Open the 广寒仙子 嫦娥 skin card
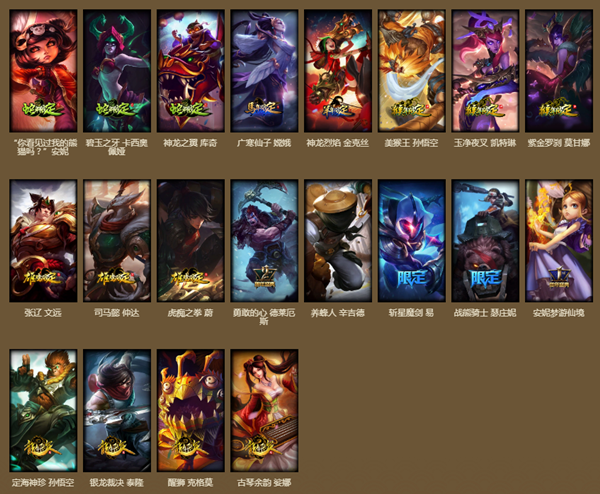The height and width of the screenshot is (494, 600). [x=264, y=71]
